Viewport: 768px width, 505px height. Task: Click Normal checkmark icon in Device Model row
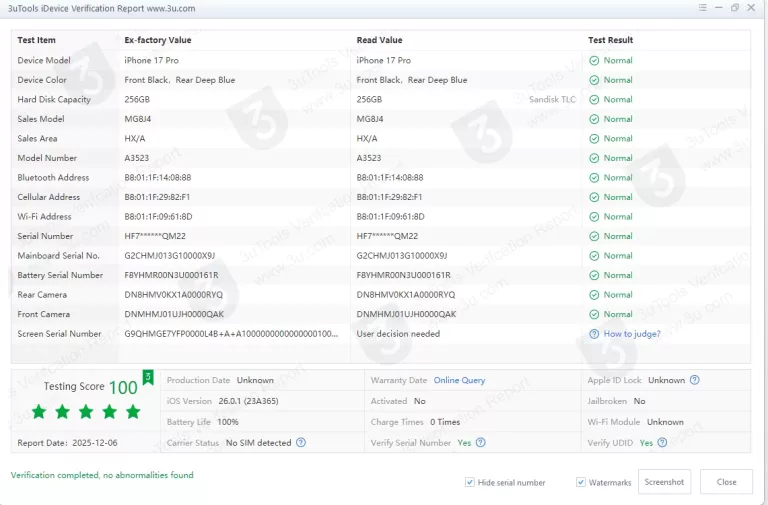coord(594,61)
